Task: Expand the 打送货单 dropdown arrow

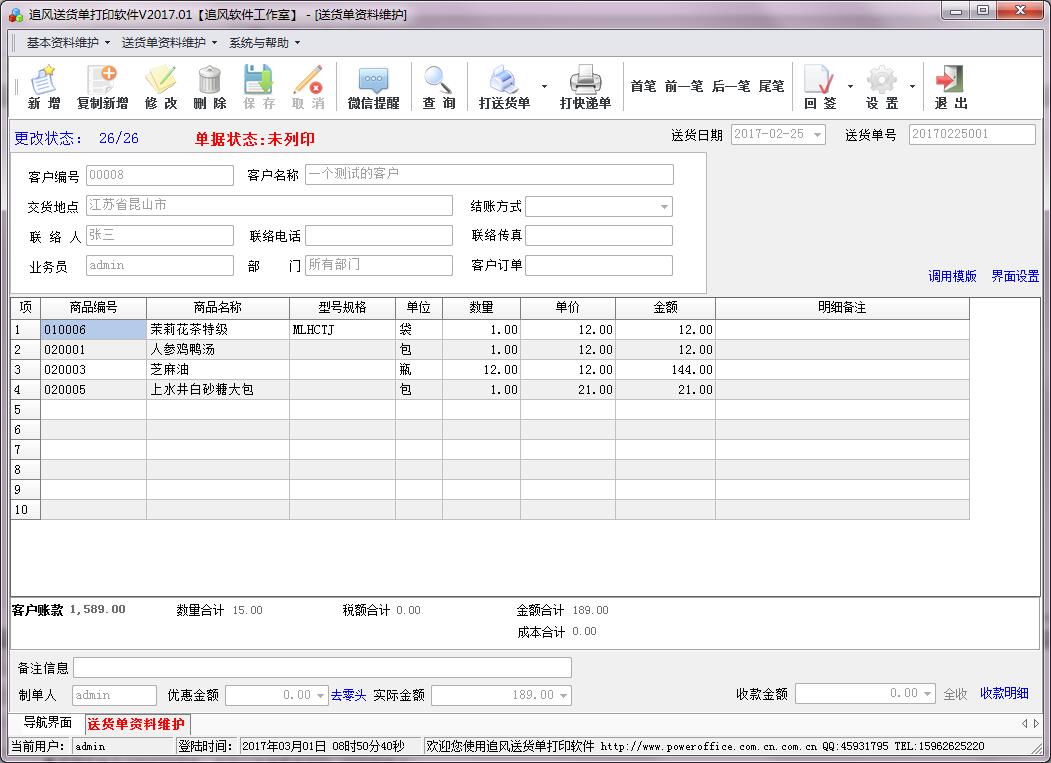Action: 544,86
